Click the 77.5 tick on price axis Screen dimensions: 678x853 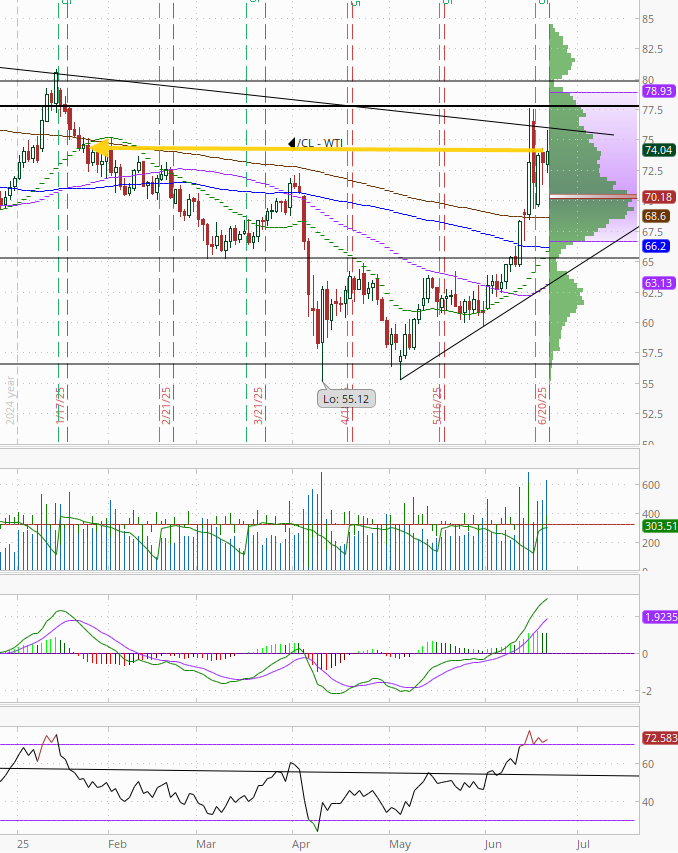pos(652,110)
